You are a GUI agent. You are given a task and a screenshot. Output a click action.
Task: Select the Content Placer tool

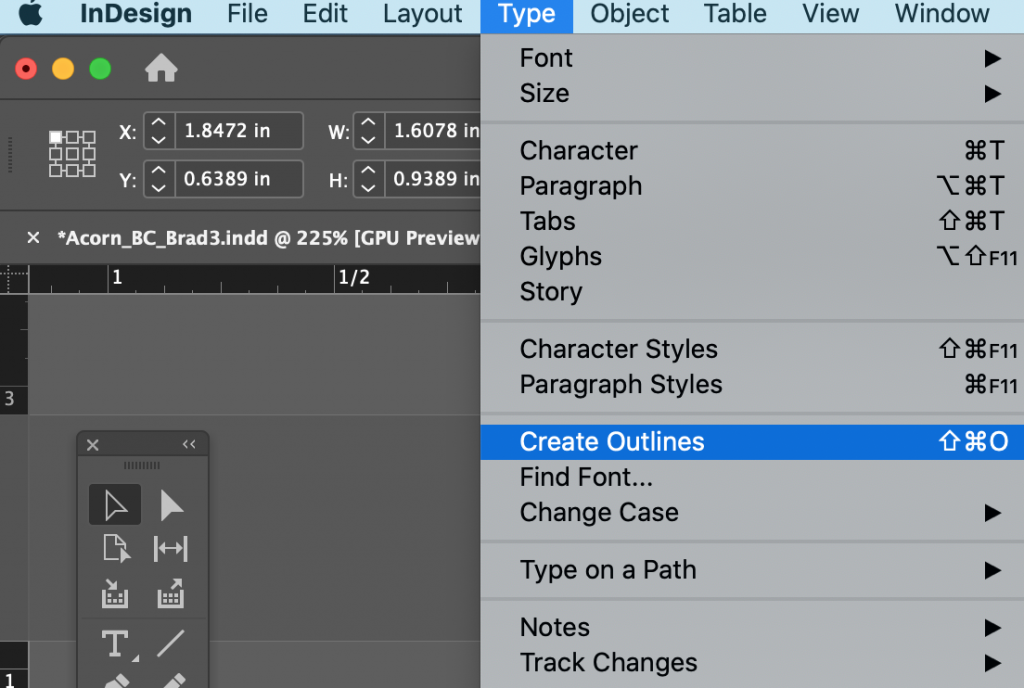(171, 593)
